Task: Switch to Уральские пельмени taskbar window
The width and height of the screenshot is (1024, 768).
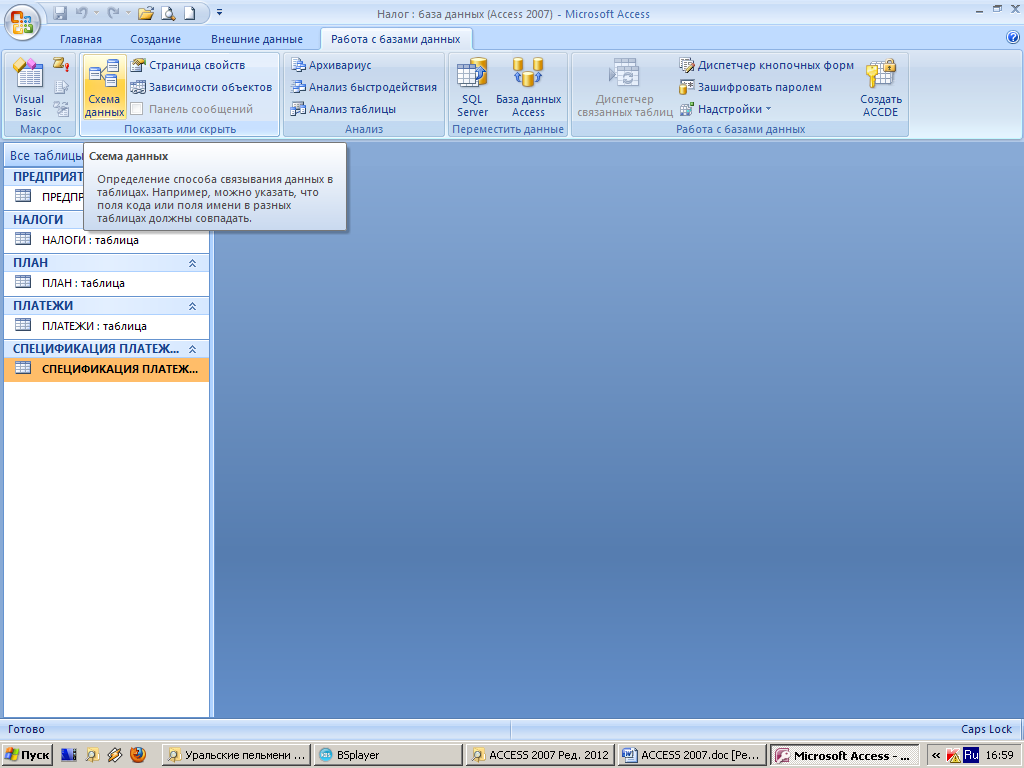Action: [x=236, y=755]
